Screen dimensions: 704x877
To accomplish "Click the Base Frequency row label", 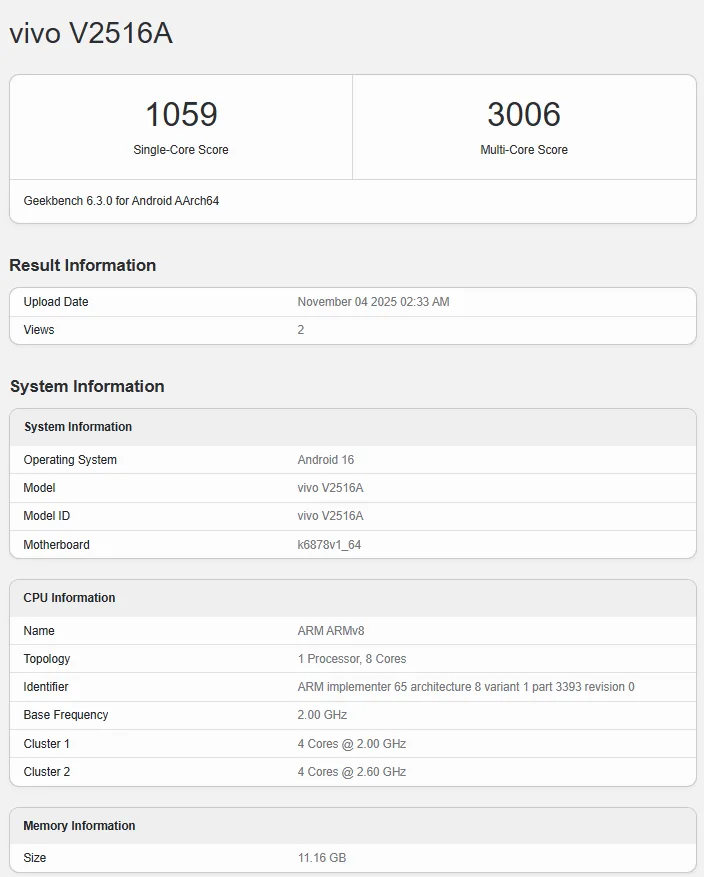I will click(66, 715).
